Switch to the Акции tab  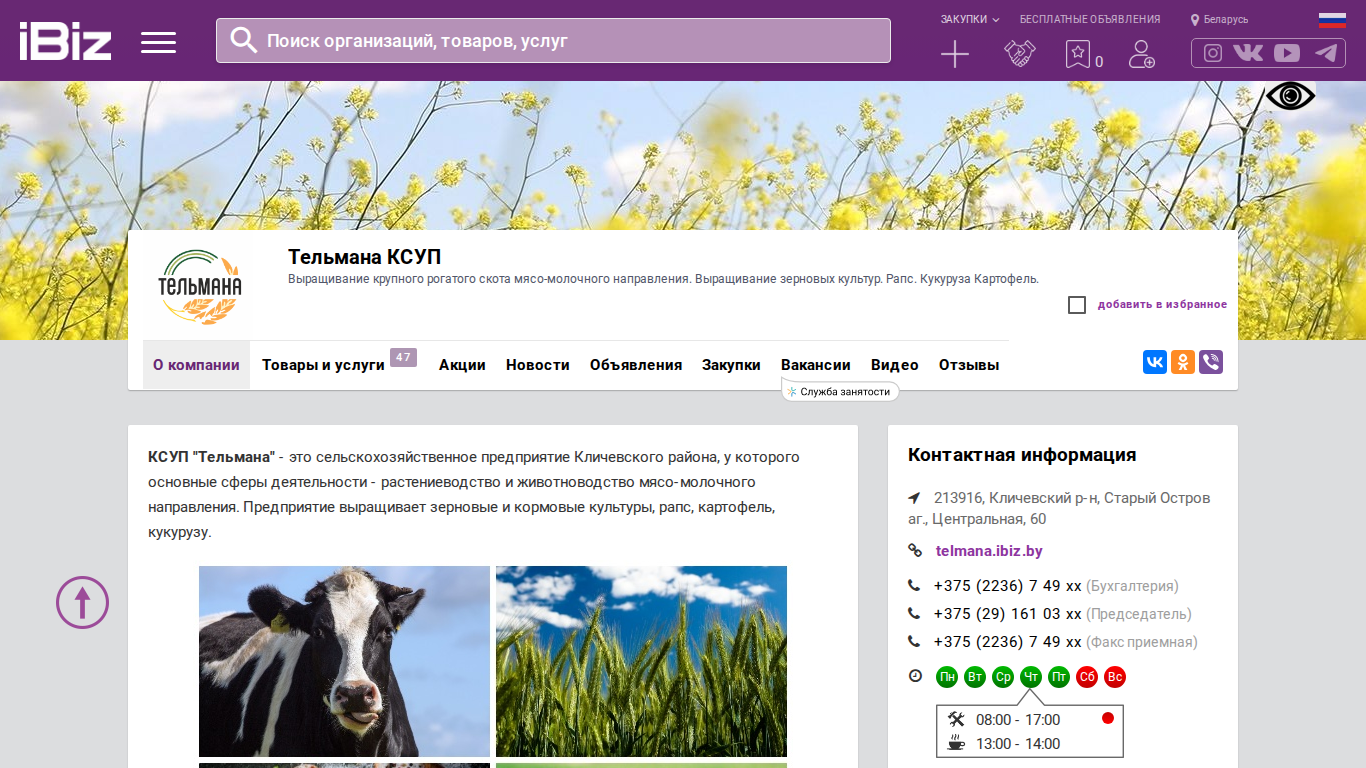pyautogui.click(x=462, y=365)
